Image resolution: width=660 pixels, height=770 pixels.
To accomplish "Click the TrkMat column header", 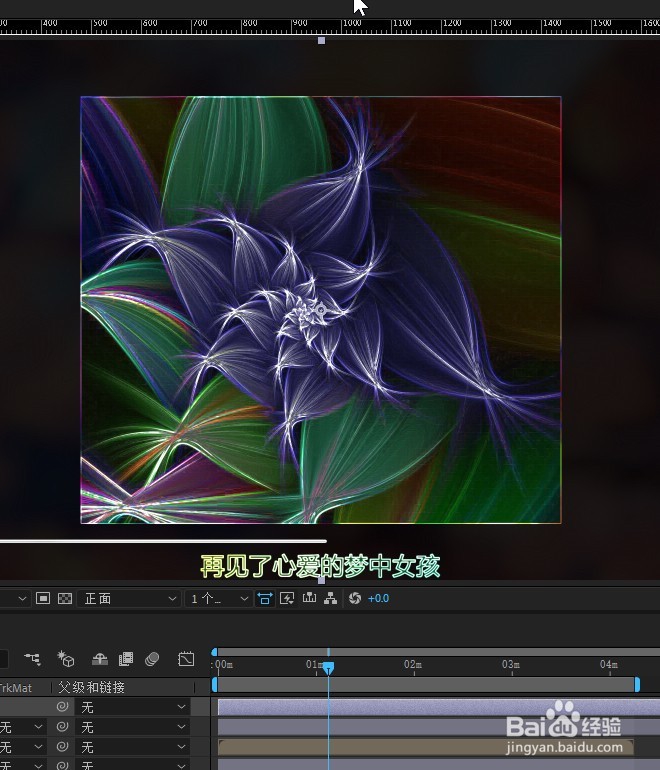I will click(16, 688).
